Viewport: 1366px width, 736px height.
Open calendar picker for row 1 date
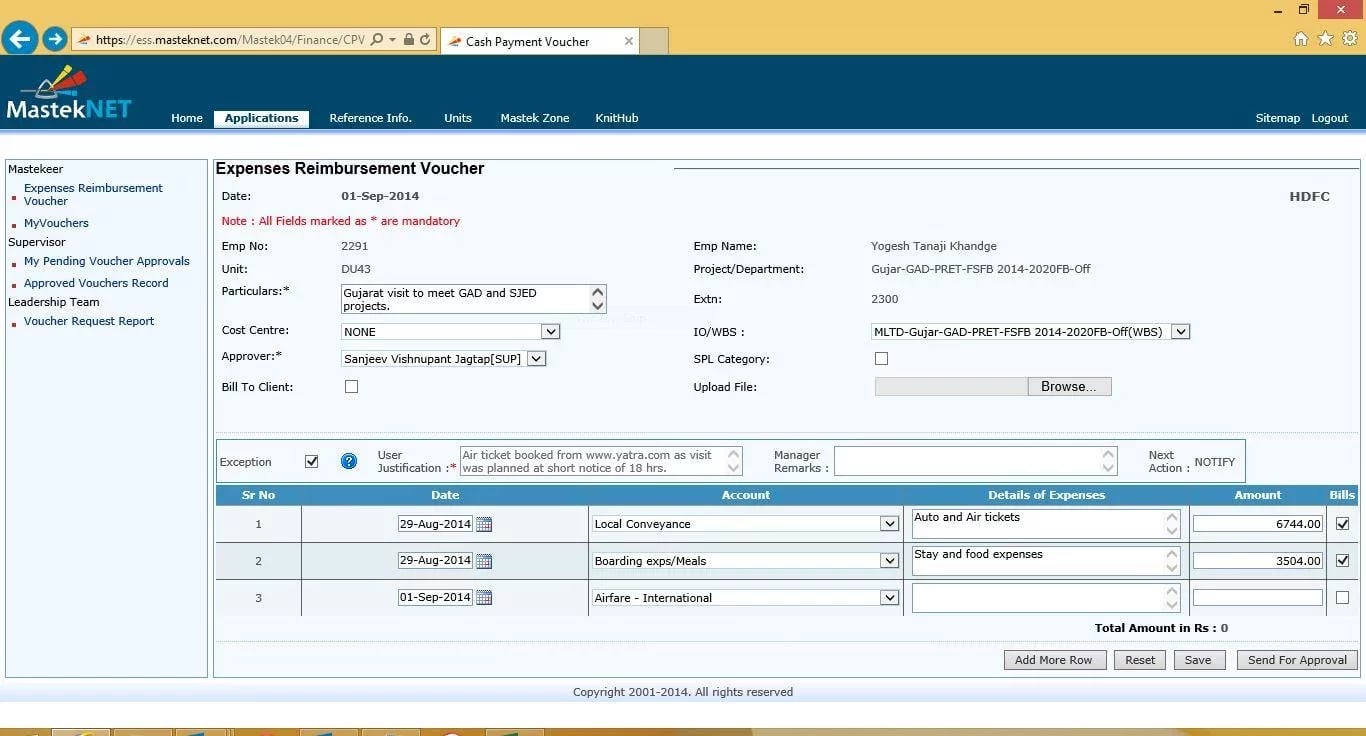point(484,524)
